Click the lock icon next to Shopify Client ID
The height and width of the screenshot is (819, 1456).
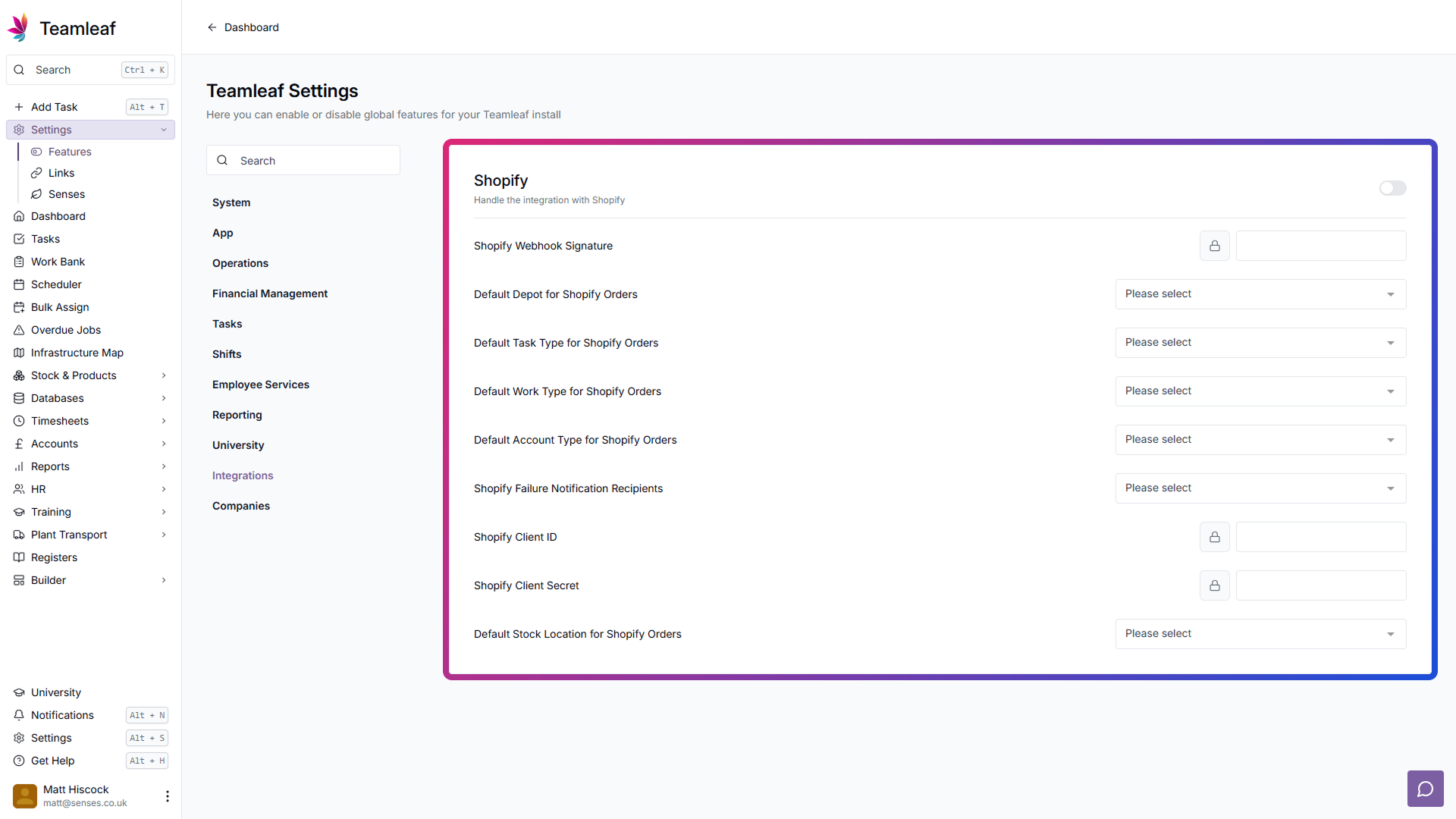click(1214, 537)
